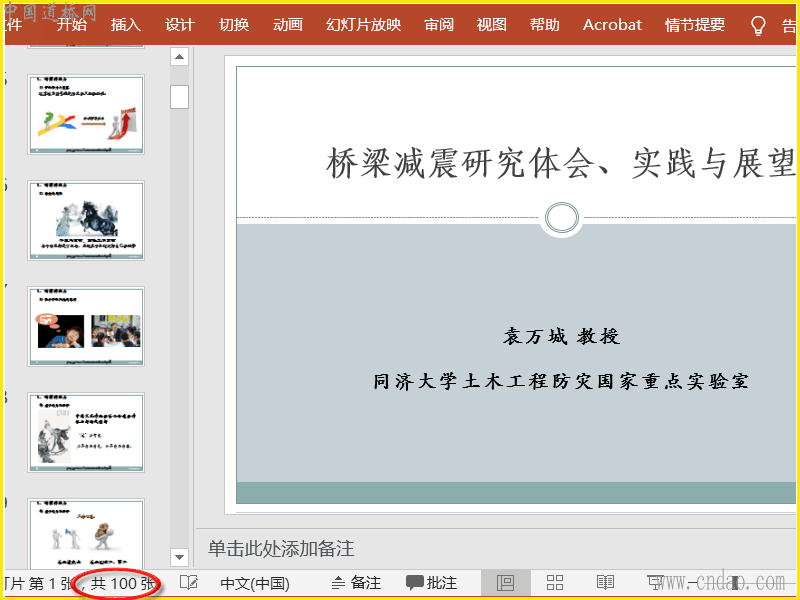
Task: Select the 审阅 ribbon tab
Action: click(x=439, y=24)
